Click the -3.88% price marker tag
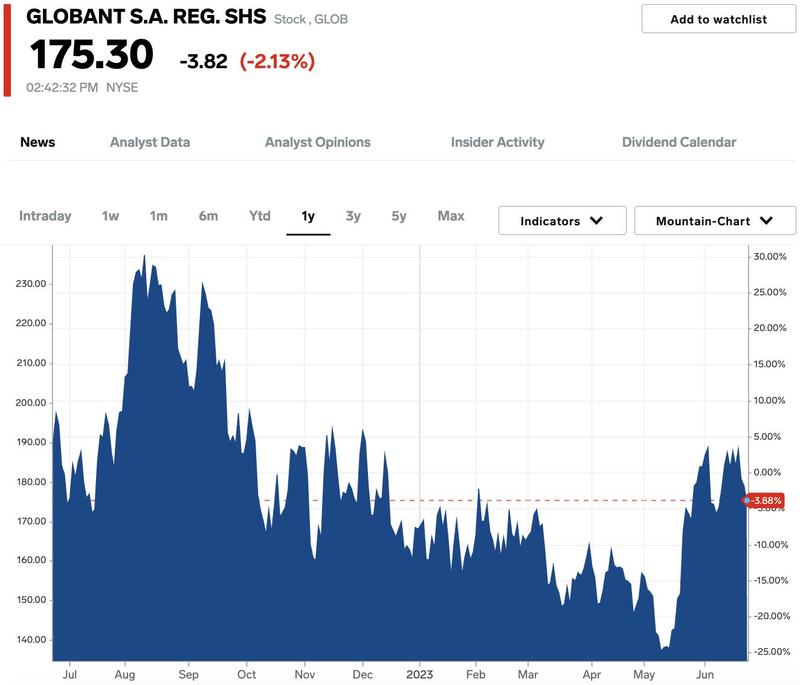The image size is (800, 685). (763, 500)
